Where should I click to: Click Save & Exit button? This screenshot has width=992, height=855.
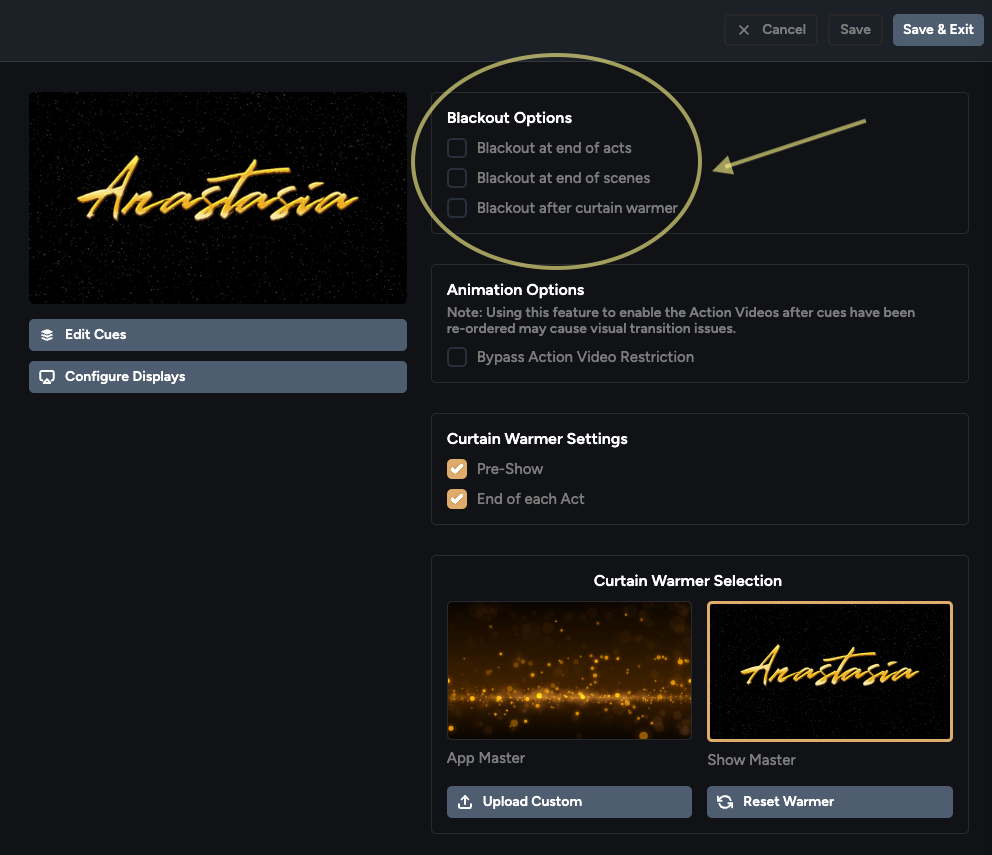coord(938,30)
